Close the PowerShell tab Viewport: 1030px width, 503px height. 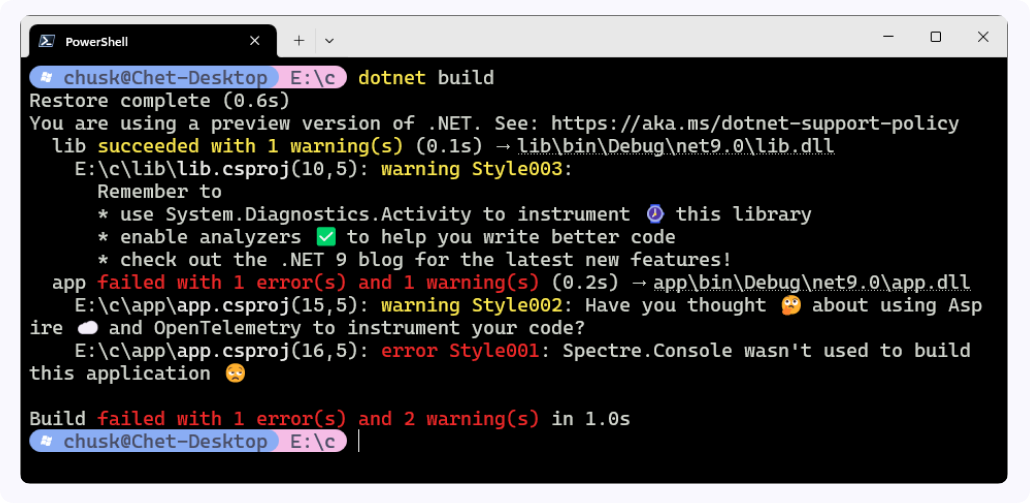255,41
